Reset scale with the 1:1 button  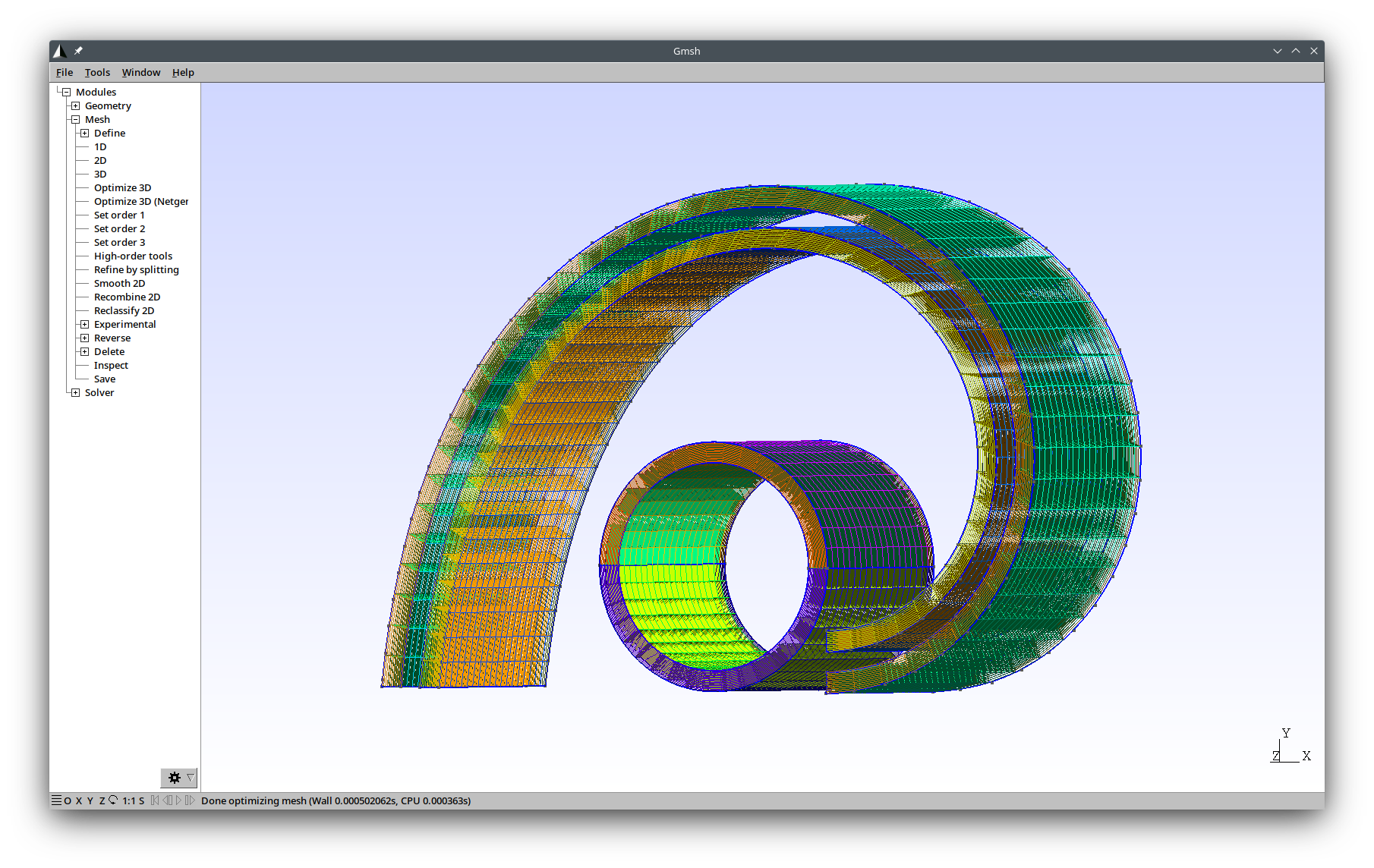(x=129, y=800)
